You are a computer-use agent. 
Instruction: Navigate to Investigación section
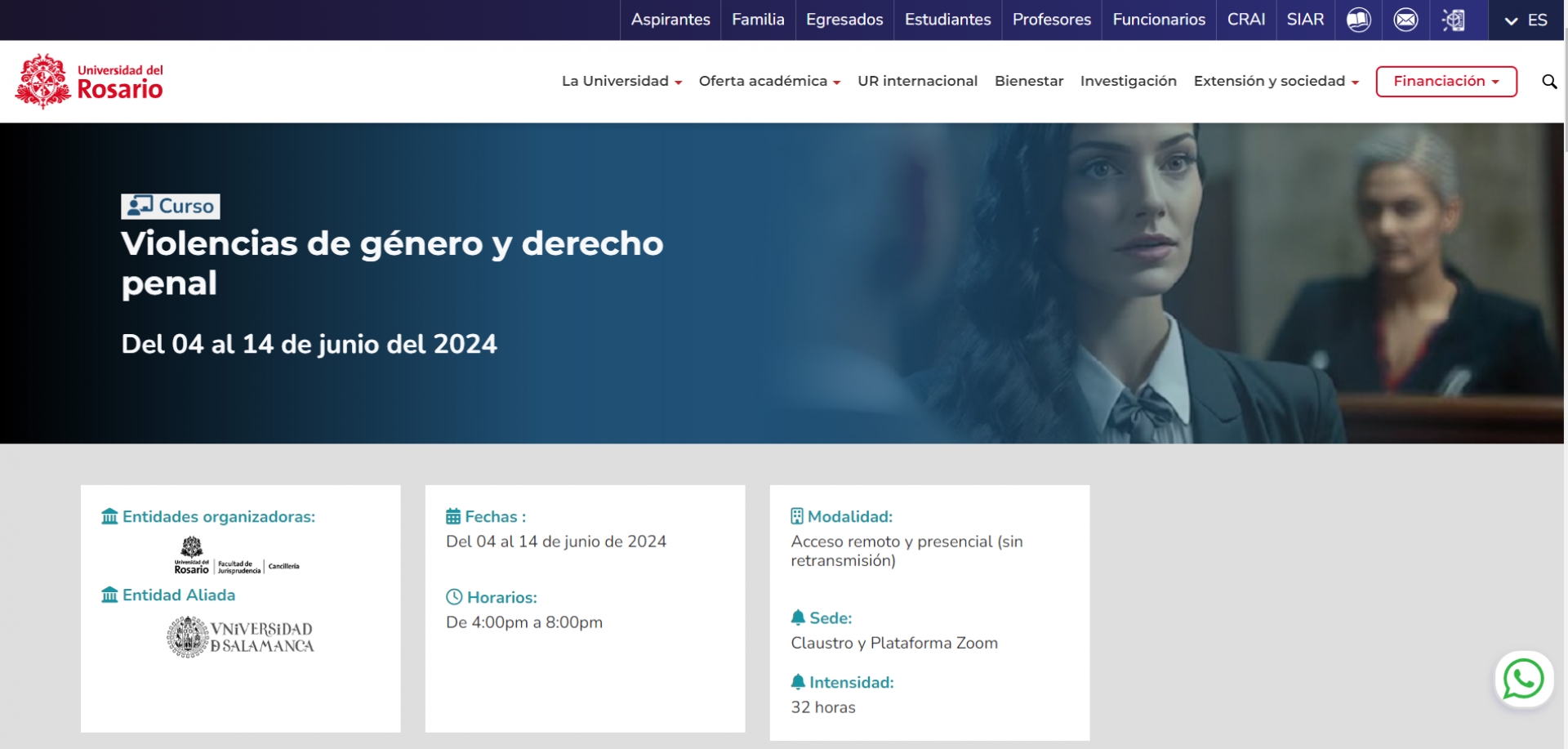(1128, 81)
